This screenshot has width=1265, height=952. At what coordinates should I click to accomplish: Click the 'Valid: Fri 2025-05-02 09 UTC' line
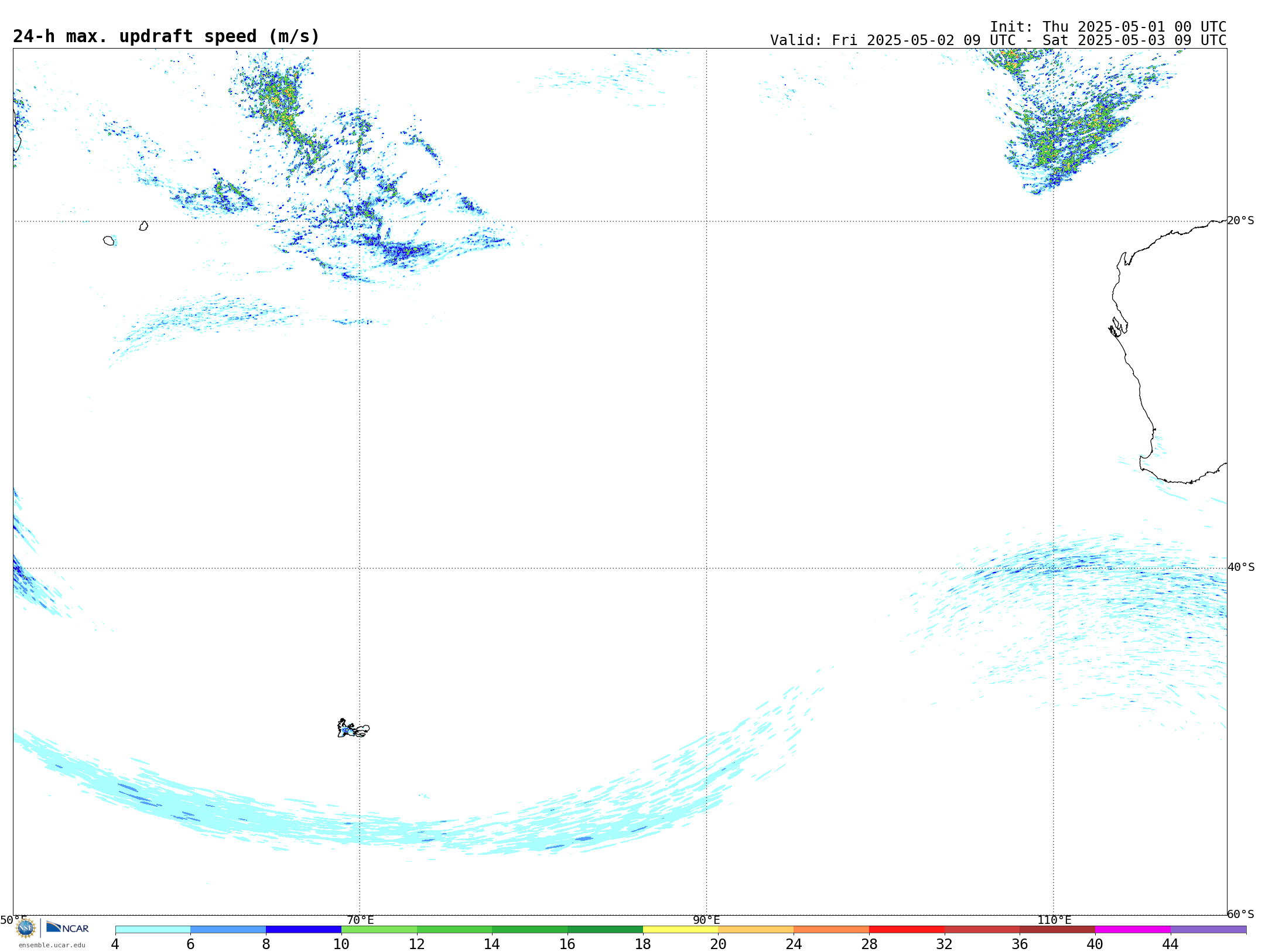pyautogui.click(x=998, y=40)
